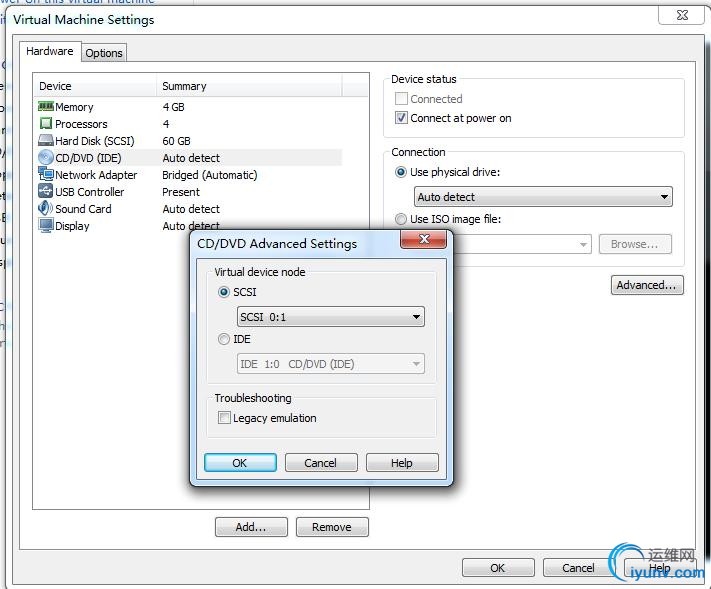Select the CD/DVD (IDE) disc icon
The height and width of the screenshot is (589, 711).
(46, 158)
